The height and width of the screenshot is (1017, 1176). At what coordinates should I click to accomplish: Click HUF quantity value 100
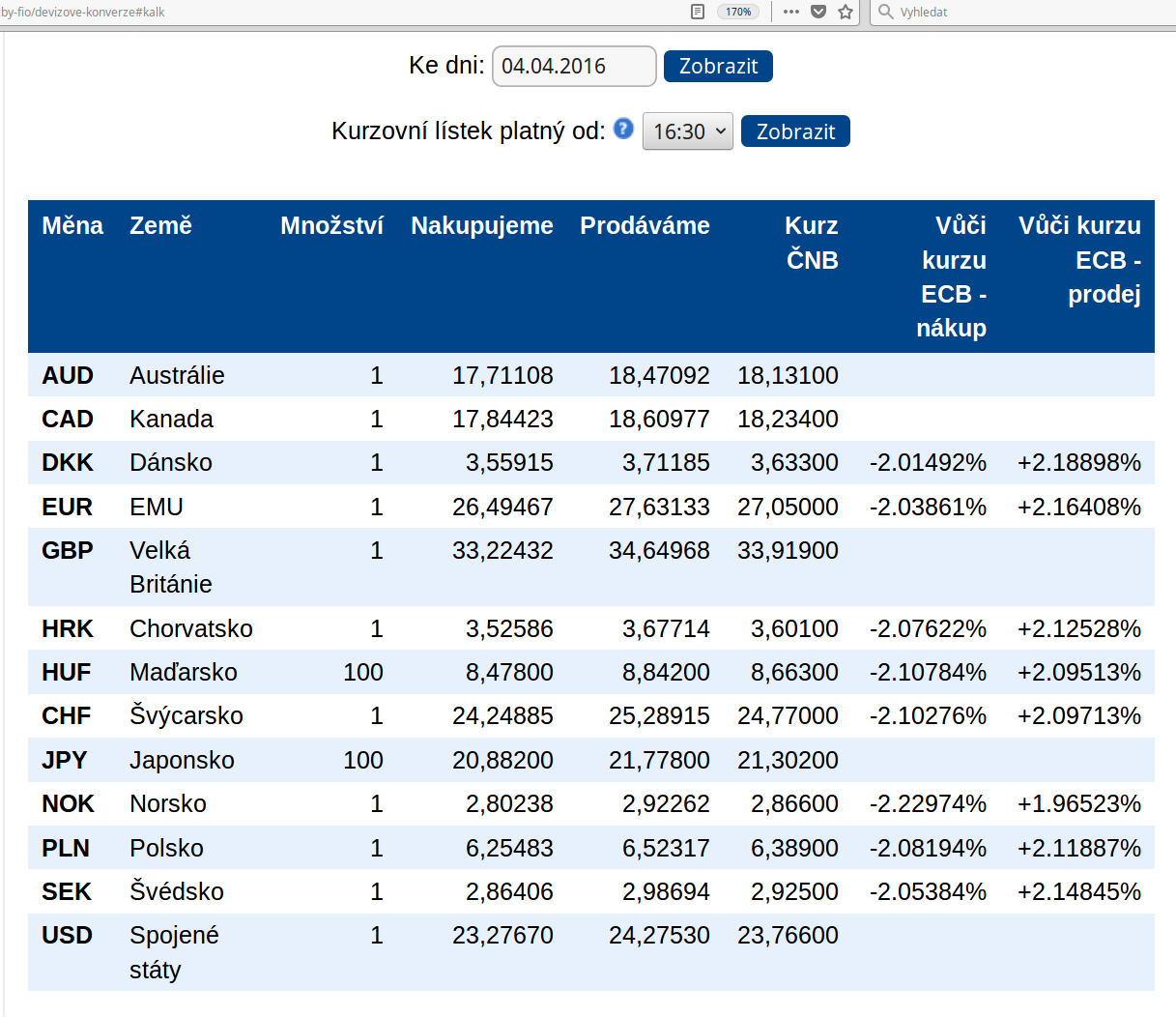pyautogui.click(x=363, y=672)
